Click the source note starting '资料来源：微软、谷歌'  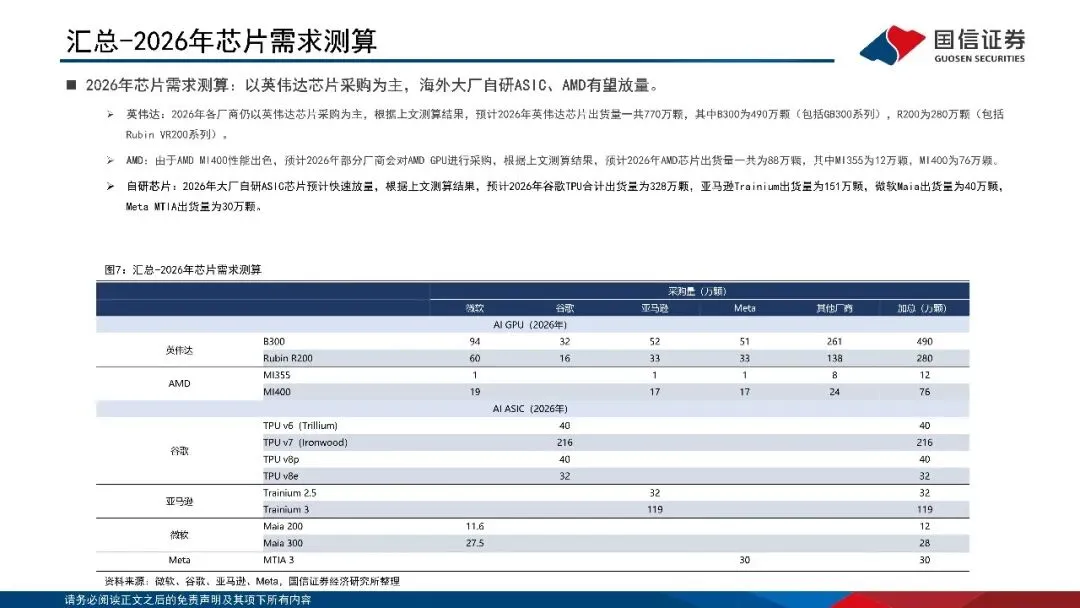pos(252,581)
